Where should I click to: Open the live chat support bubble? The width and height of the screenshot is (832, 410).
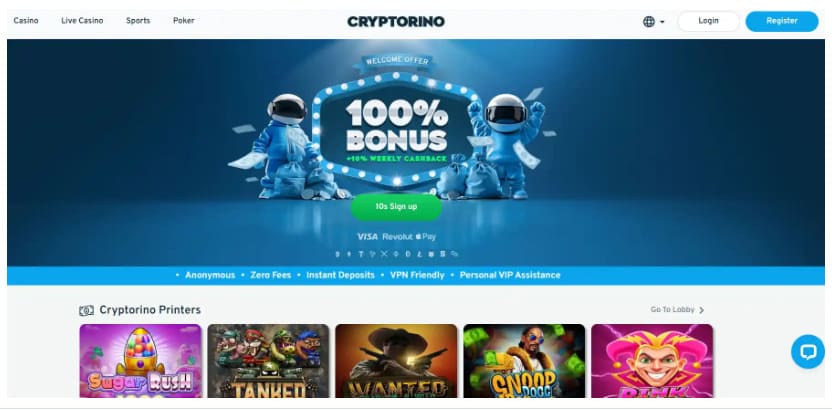tap(808, 352)
